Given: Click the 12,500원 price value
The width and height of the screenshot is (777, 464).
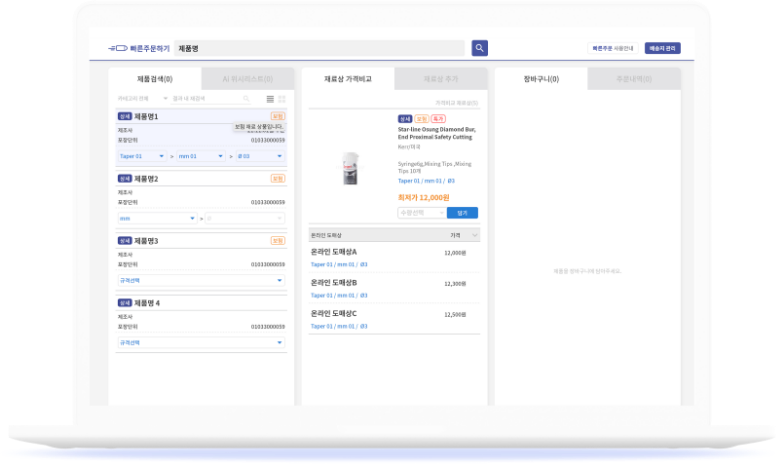Looking at the screenshot, I should [x=455, y=314].
